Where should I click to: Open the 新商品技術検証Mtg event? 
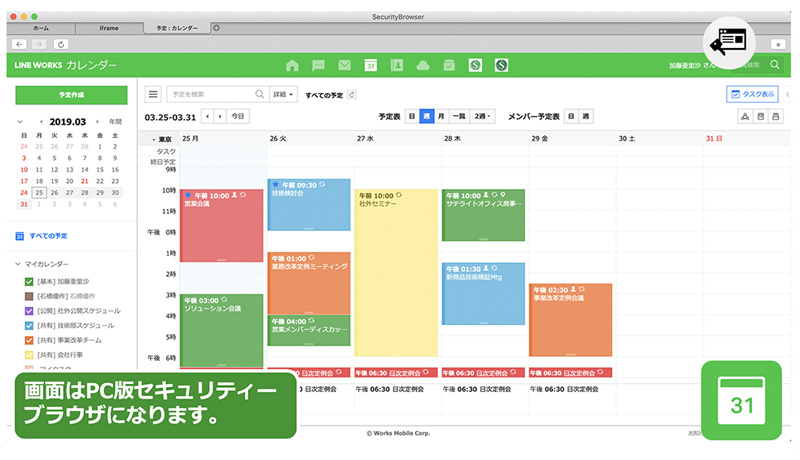(x=483, y=294)
